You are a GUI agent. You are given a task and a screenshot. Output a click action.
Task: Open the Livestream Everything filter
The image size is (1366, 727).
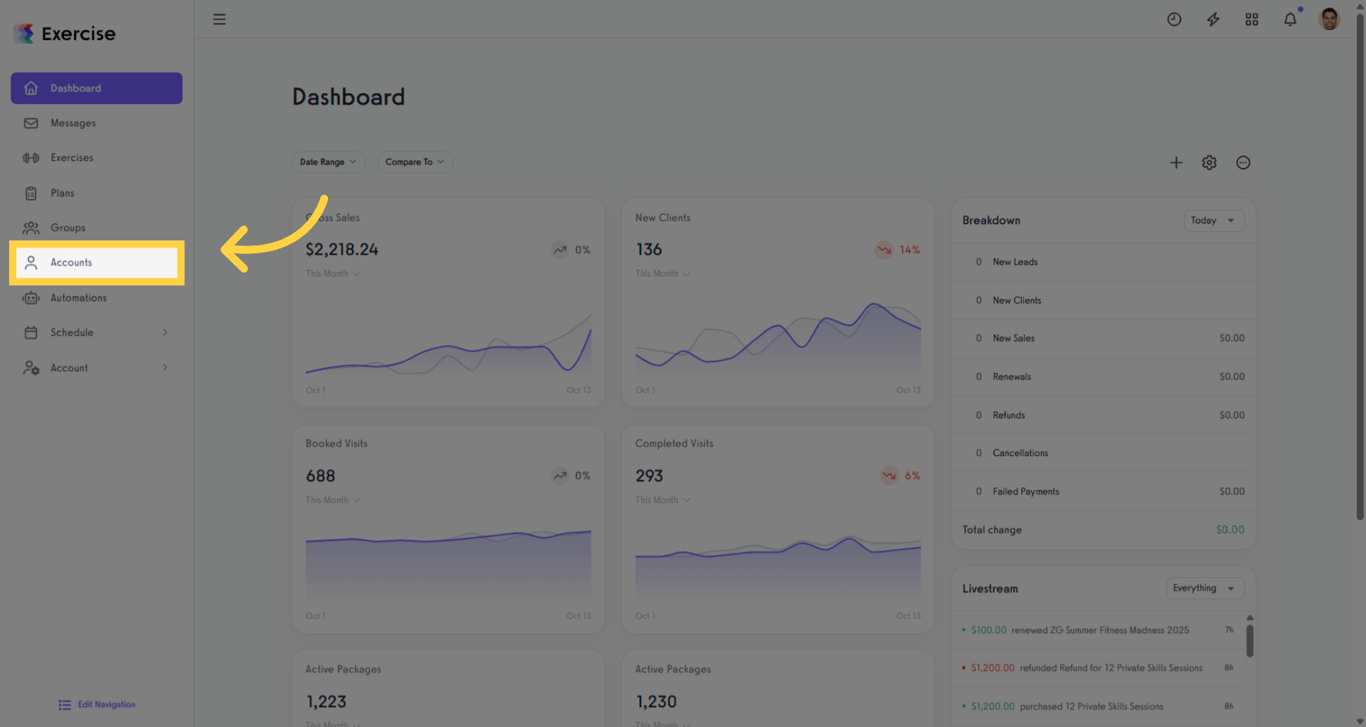[x=1205, y=588]
